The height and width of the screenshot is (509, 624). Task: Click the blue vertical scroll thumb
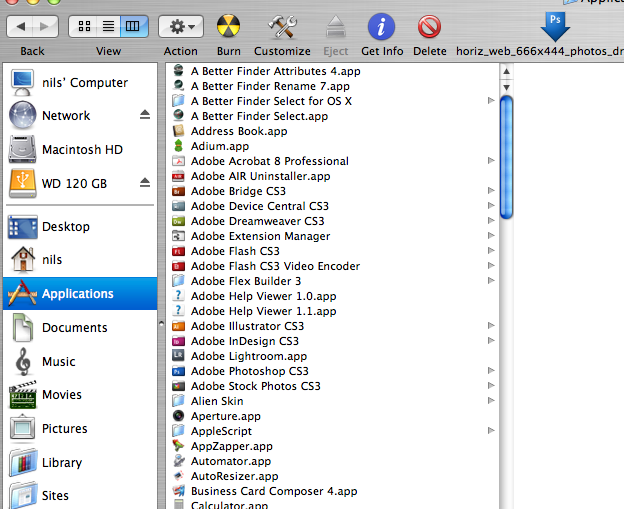click(x=506, y=157)
